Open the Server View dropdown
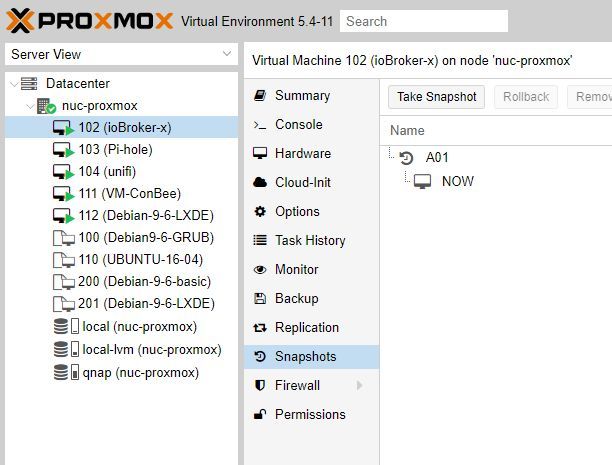 pos(226,55)
